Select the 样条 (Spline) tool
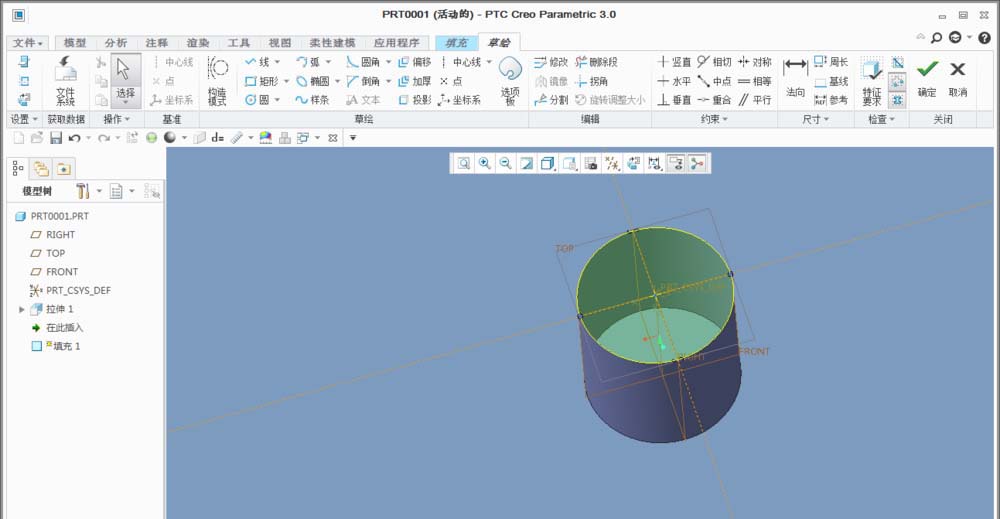This screenshot has height=519, width=1000. [x=312, y=100]
